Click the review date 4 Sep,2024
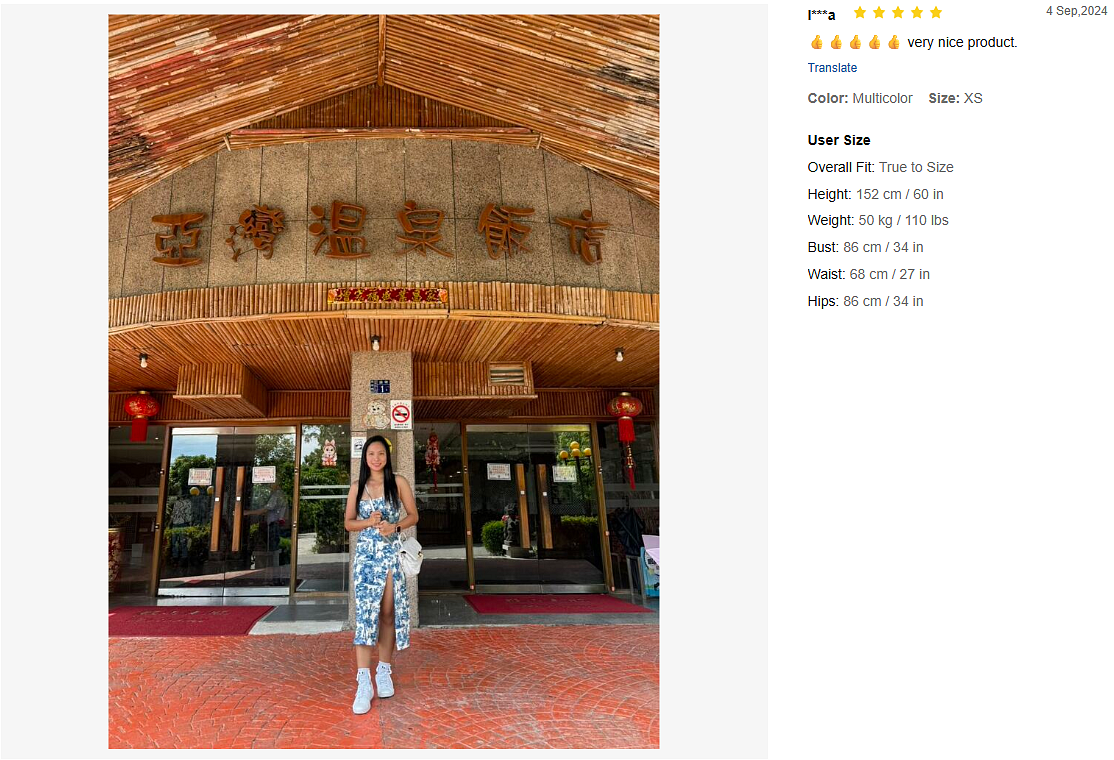Screen dimensions: 1114x760 (x=1076, y=11)
